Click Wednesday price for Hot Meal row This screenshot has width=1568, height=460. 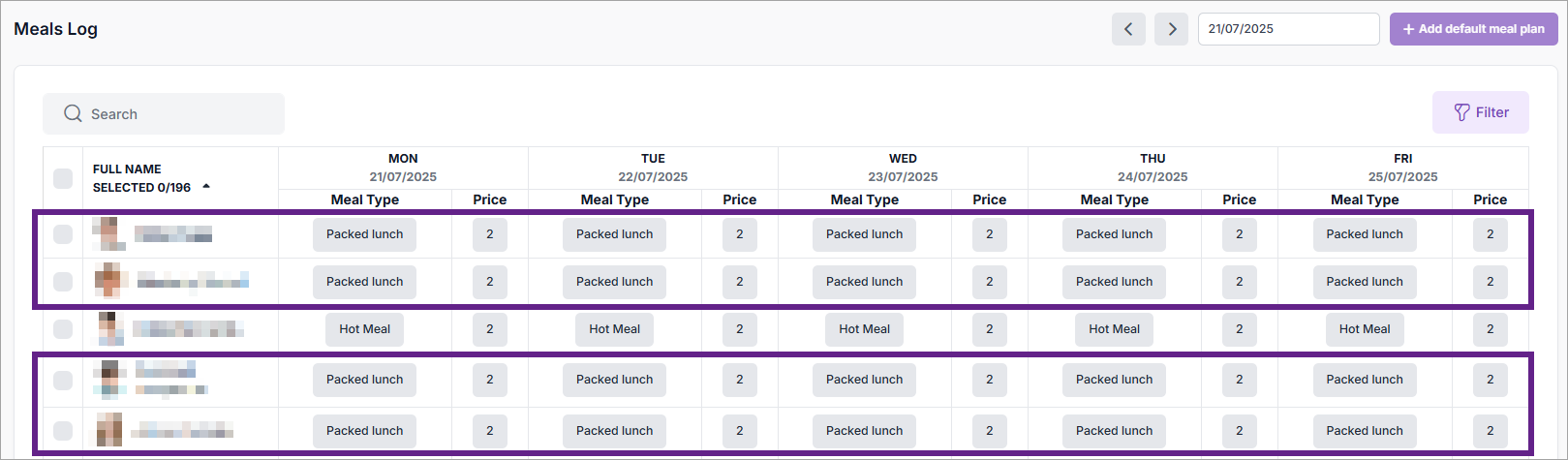click(x=989, y=329)
